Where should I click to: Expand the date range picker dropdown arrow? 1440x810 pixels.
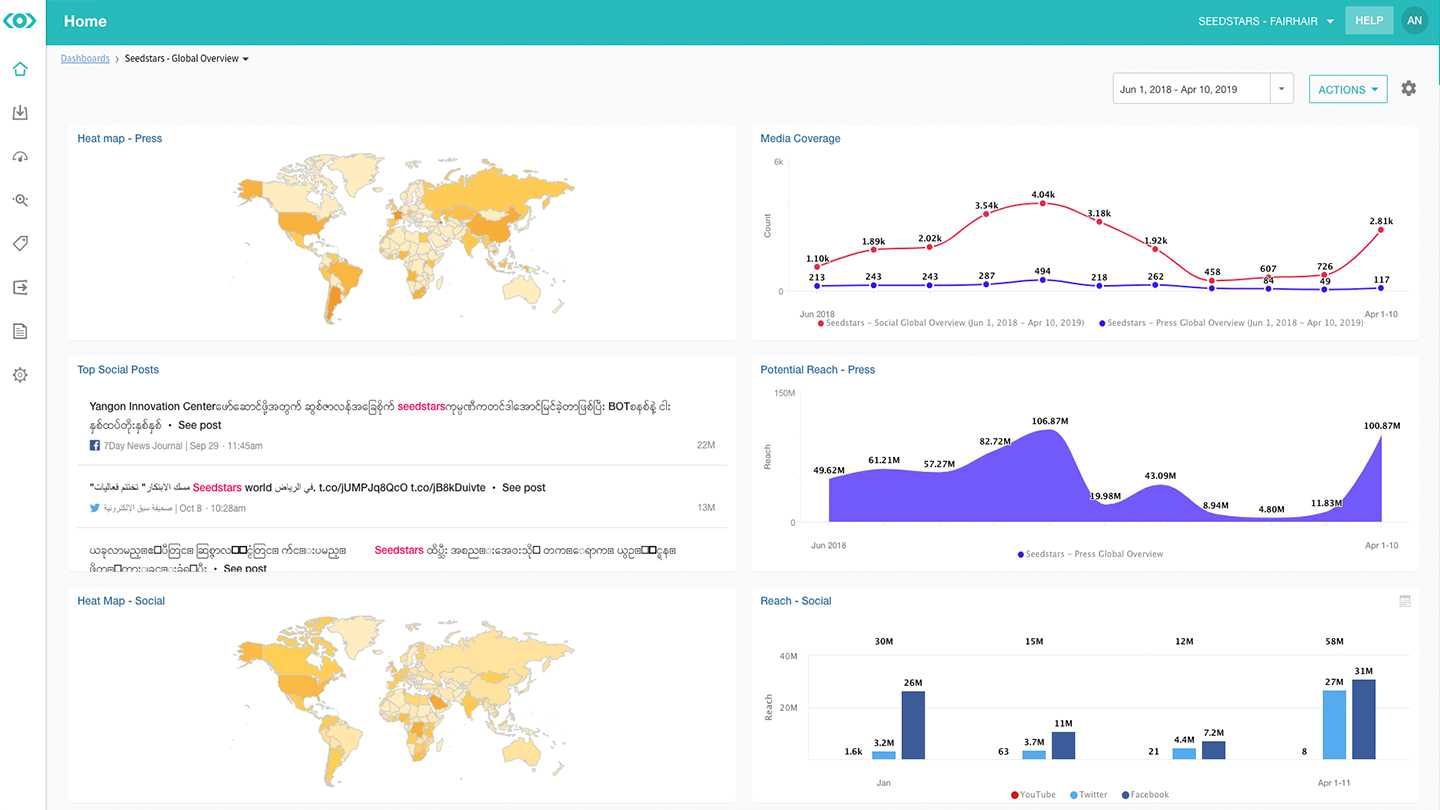pos(1282,88)
